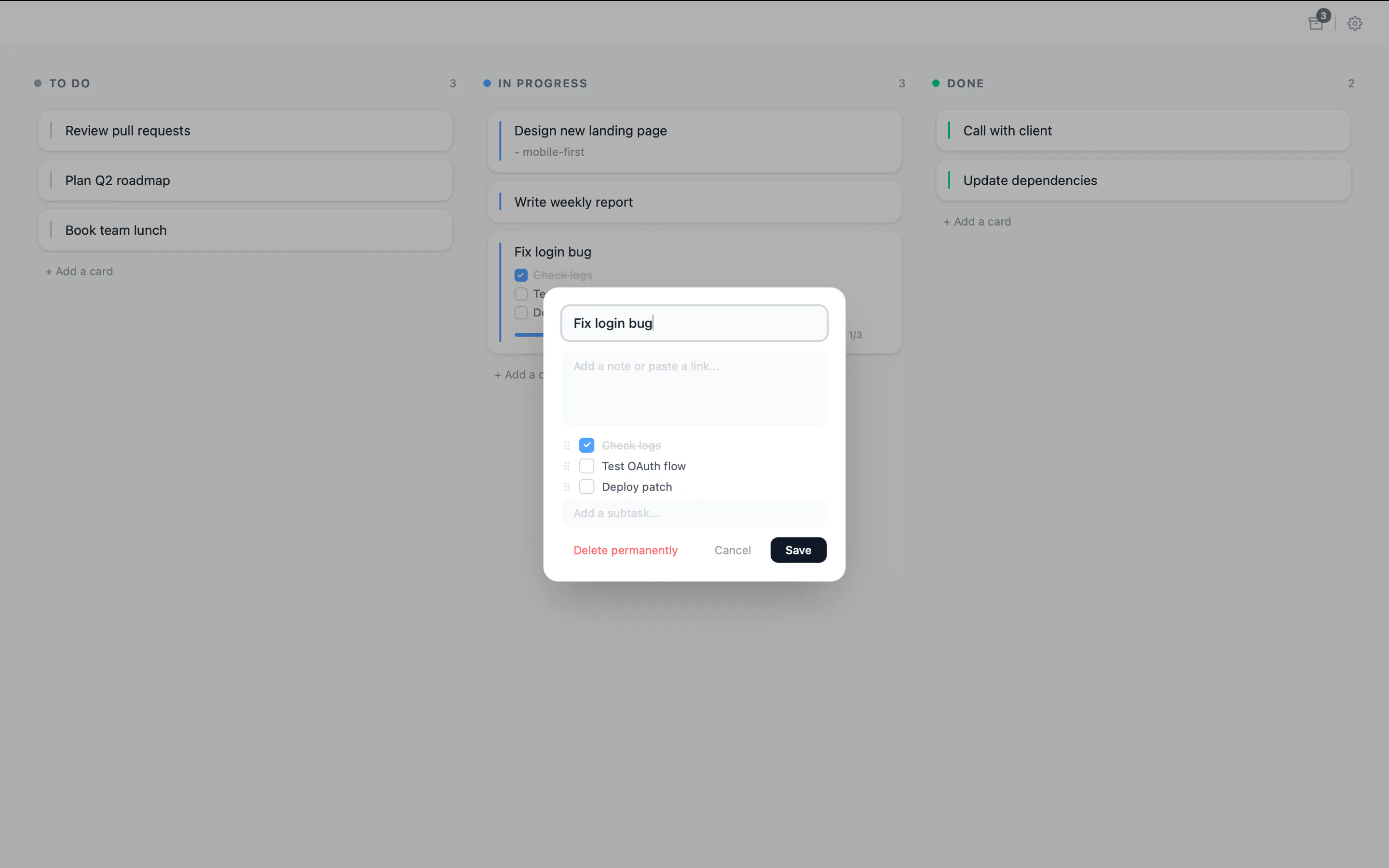Click the Deploy patch subtask label
This screenshot has width=1389, height=868.
point(637,487)
